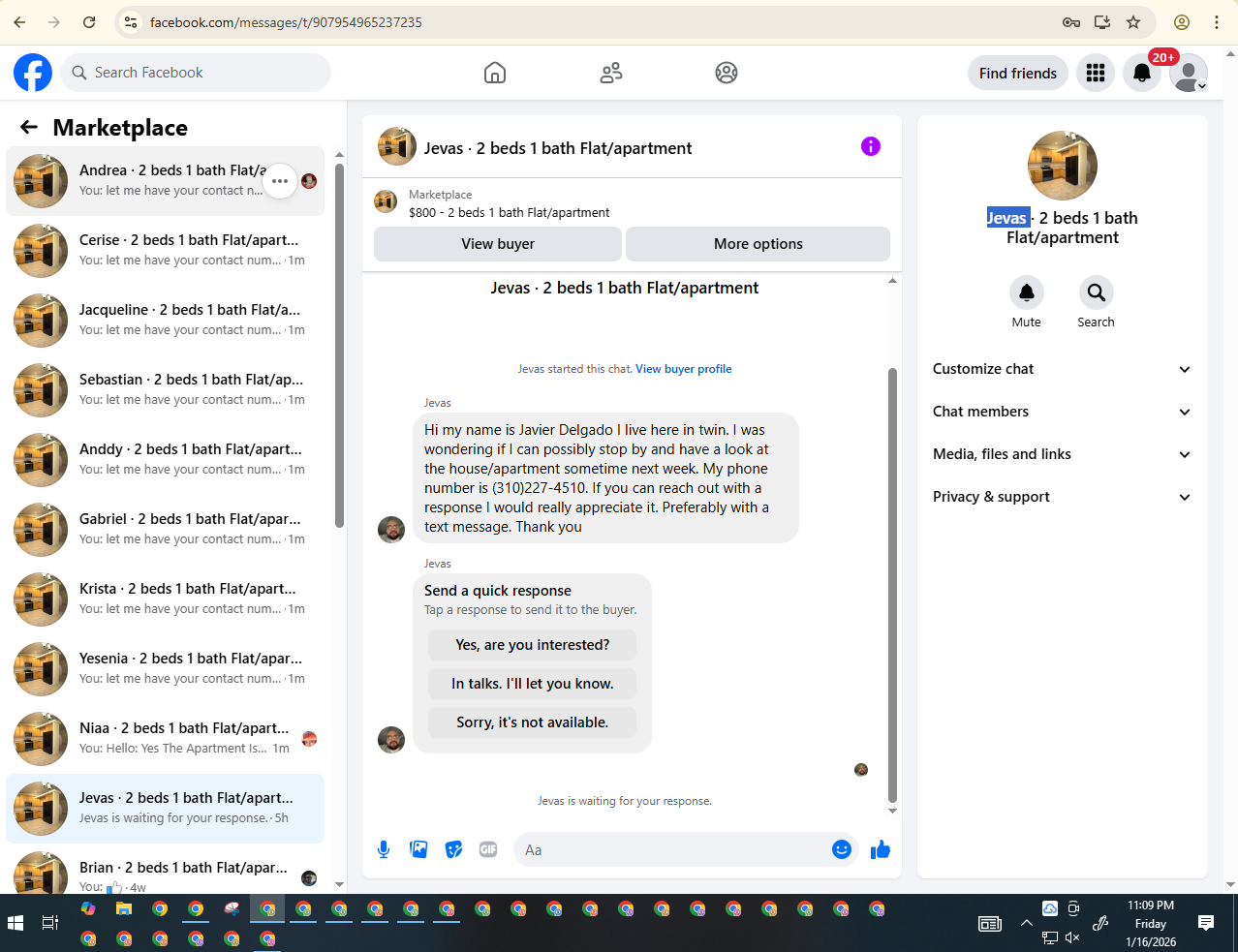The width and height of the screenshot is (1238, 952).
Task: Open Chrome three-dot menu
Action: point(1217,22)
